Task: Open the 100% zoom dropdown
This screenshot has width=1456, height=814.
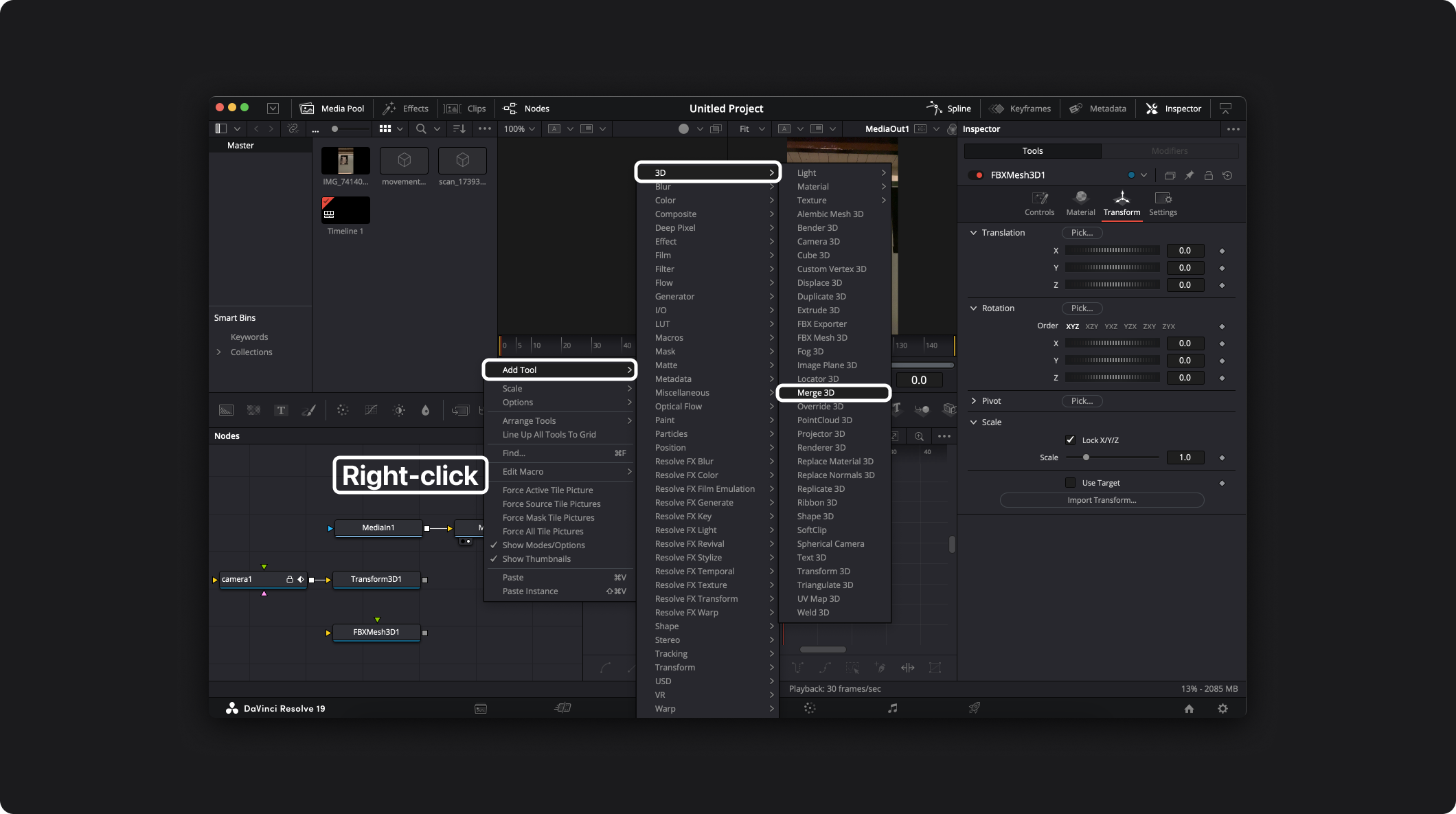Action: (x=520, y=128)
